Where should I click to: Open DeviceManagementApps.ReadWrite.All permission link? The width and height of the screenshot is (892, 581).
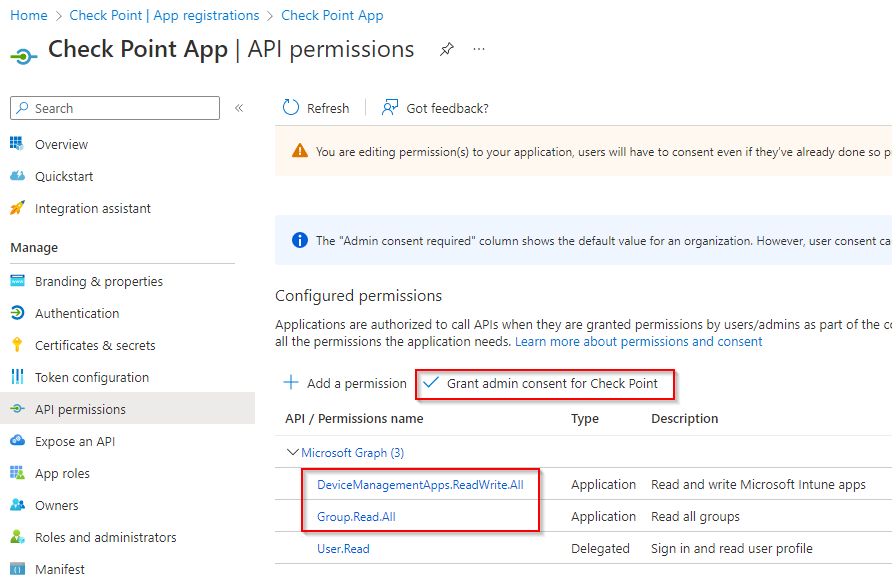click(420, 484)
